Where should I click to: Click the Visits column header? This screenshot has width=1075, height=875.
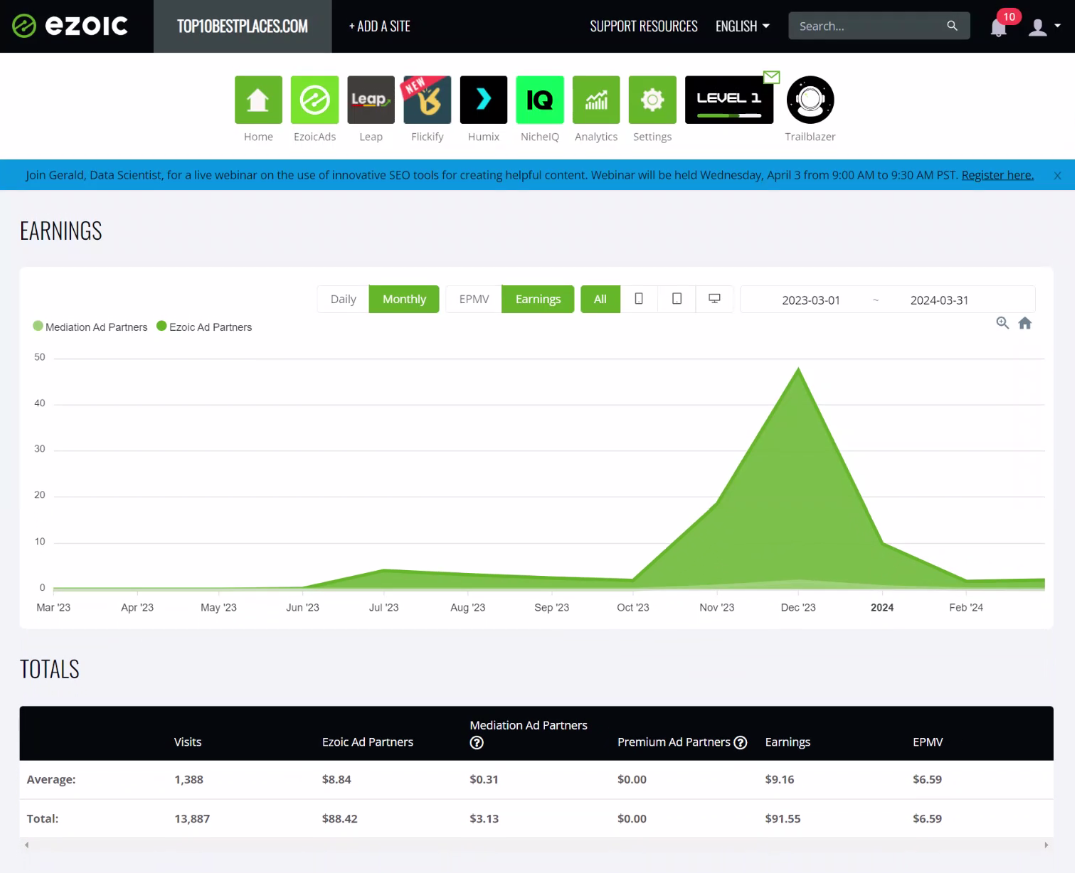click(x=188, y=743)
